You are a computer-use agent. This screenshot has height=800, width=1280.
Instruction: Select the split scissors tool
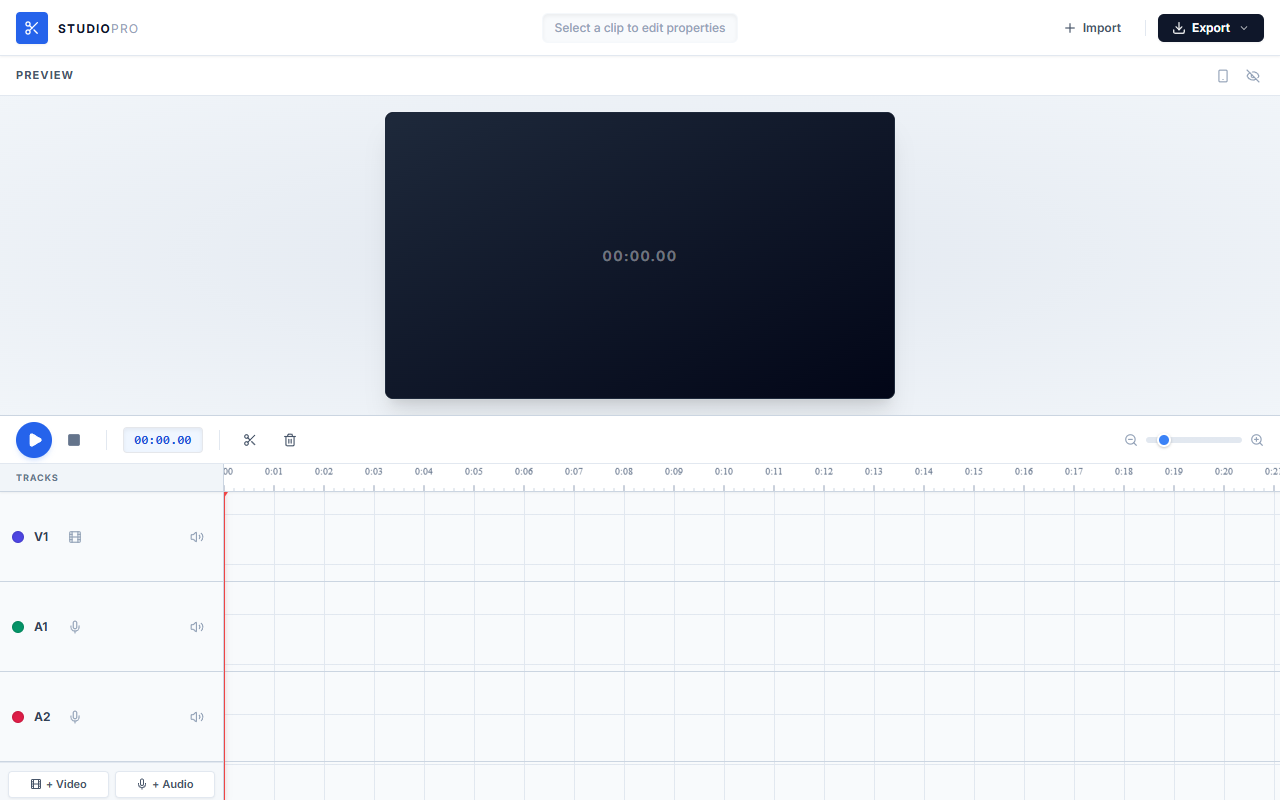coord(250,440)
